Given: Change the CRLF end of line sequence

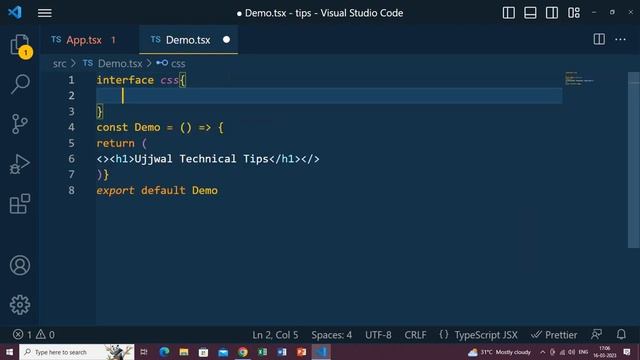Looking at the screenshot, I should [415, 335].
